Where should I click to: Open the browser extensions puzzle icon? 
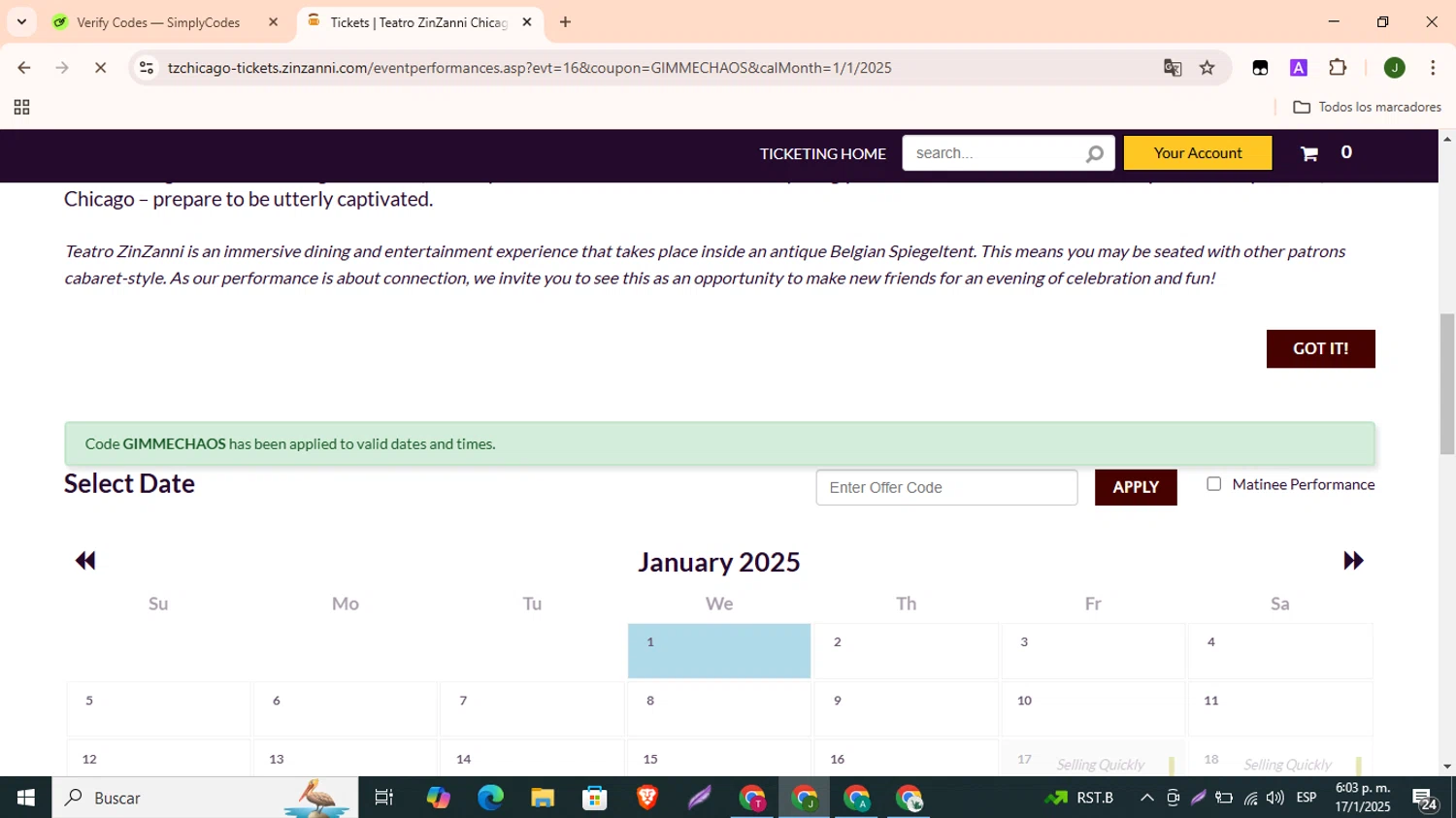point(1338,68)
